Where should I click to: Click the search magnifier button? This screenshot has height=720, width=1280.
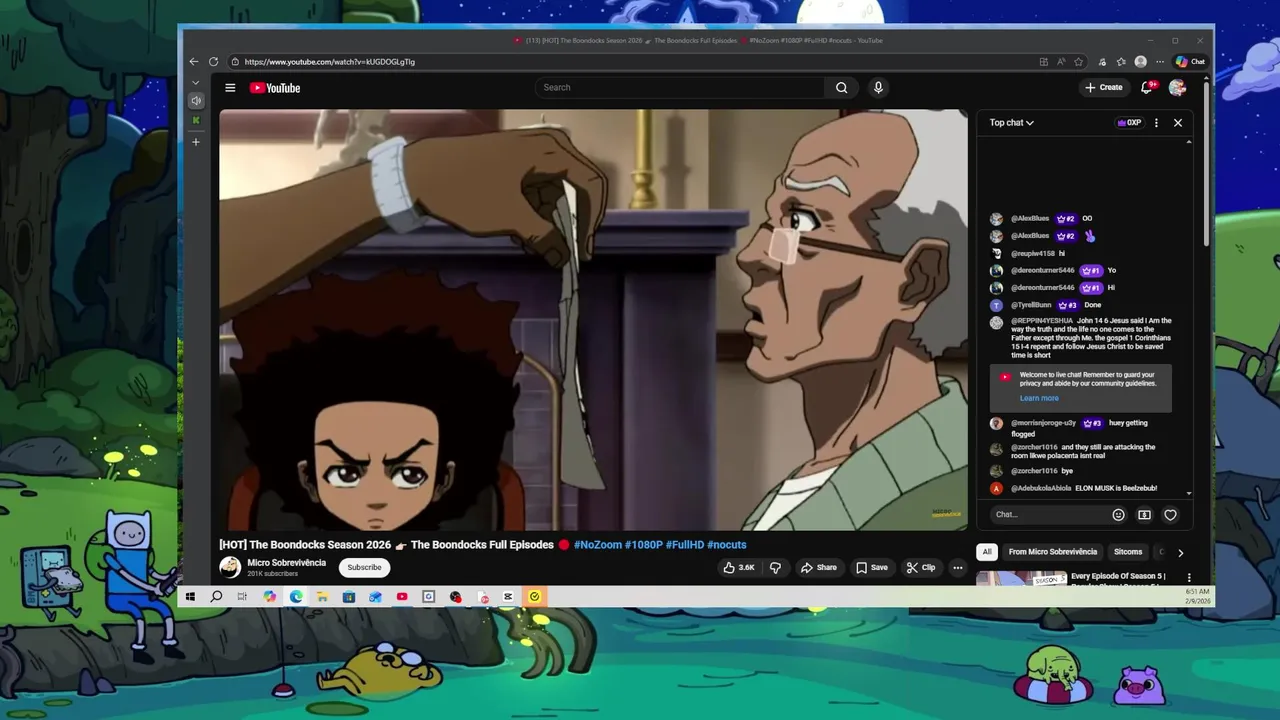841,88
